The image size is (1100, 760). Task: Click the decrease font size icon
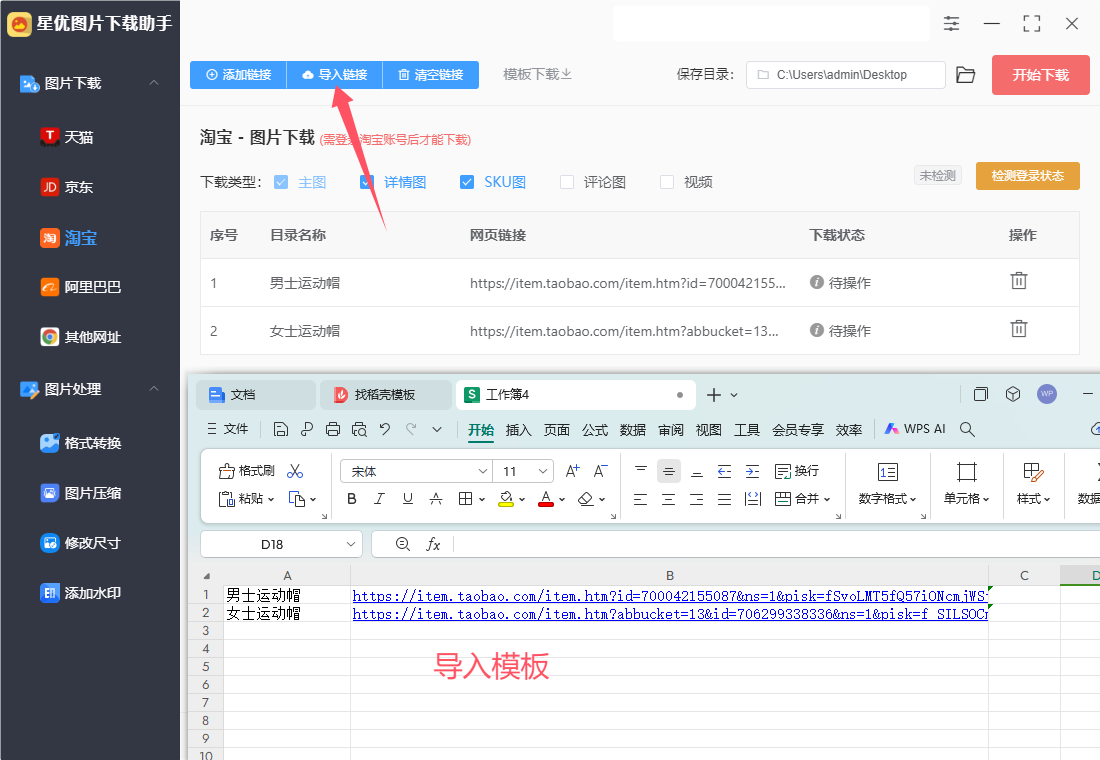[601, 471]
